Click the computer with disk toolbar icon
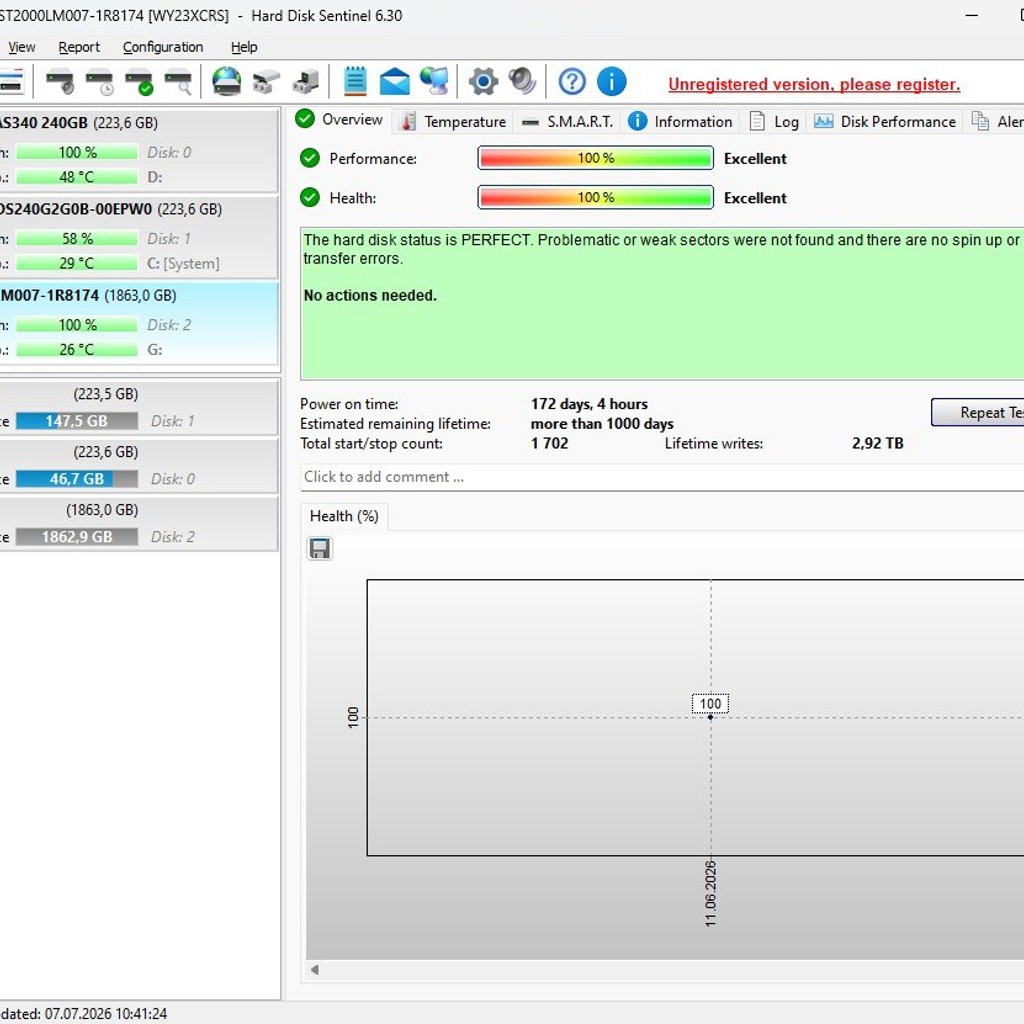This screenshot has height=1024, width=1024. click(x=306, y=82)
